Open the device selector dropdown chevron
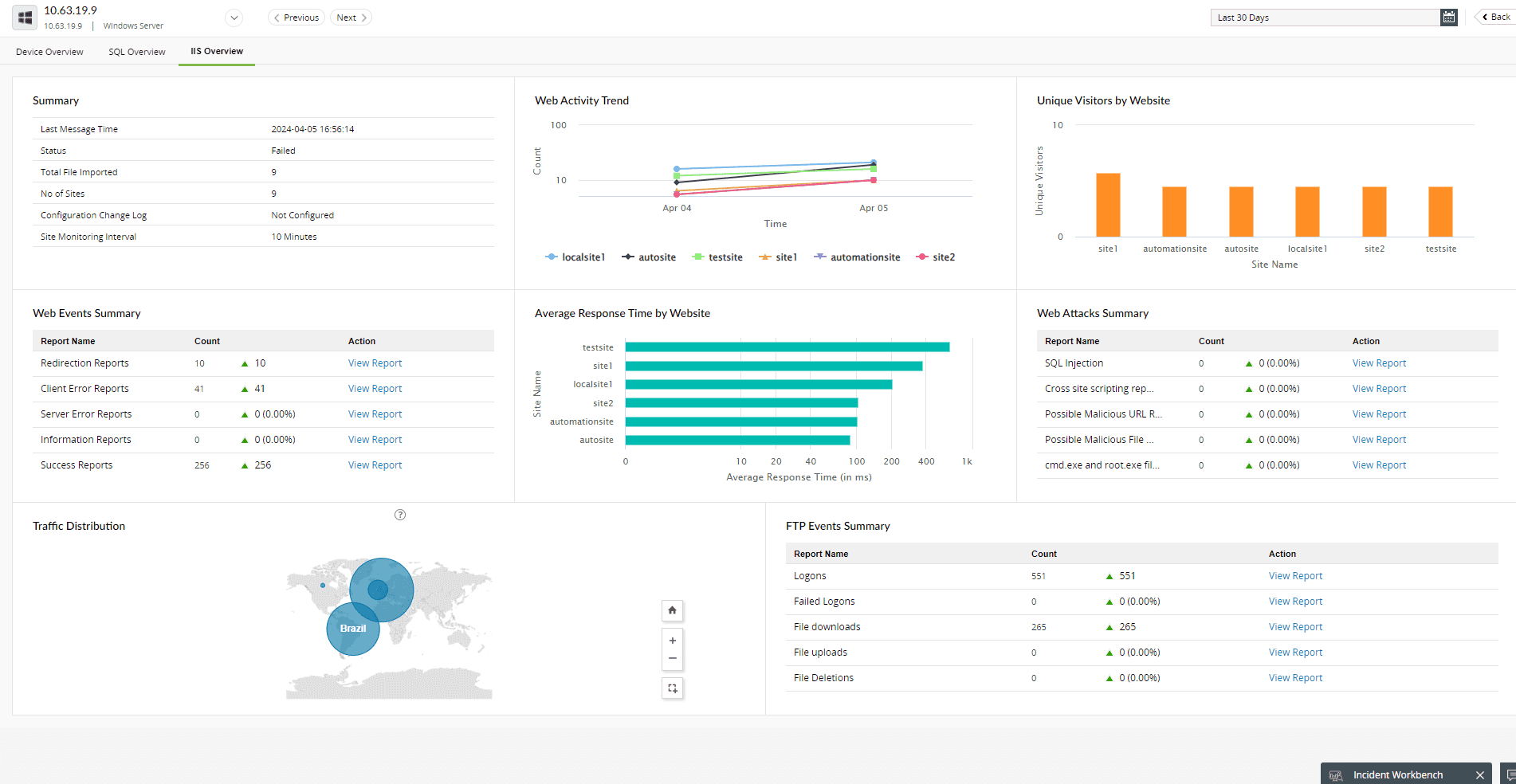The width and height of the screenshot is (1516, 784). [234, 18]
